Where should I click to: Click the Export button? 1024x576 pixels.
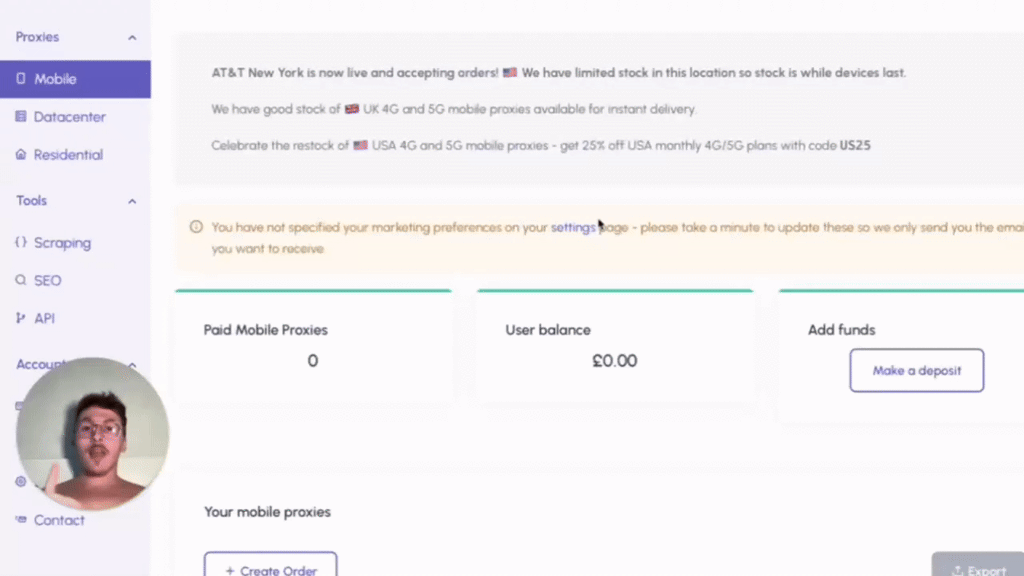[978, 568]
